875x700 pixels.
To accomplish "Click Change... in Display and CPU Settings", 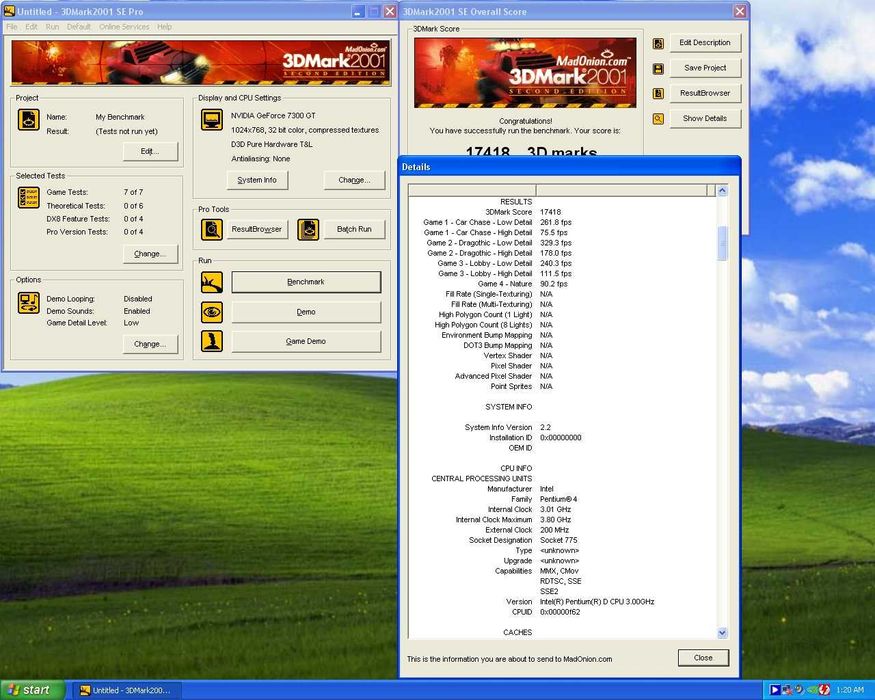I will pyautogui.click(x=354, y=180).
